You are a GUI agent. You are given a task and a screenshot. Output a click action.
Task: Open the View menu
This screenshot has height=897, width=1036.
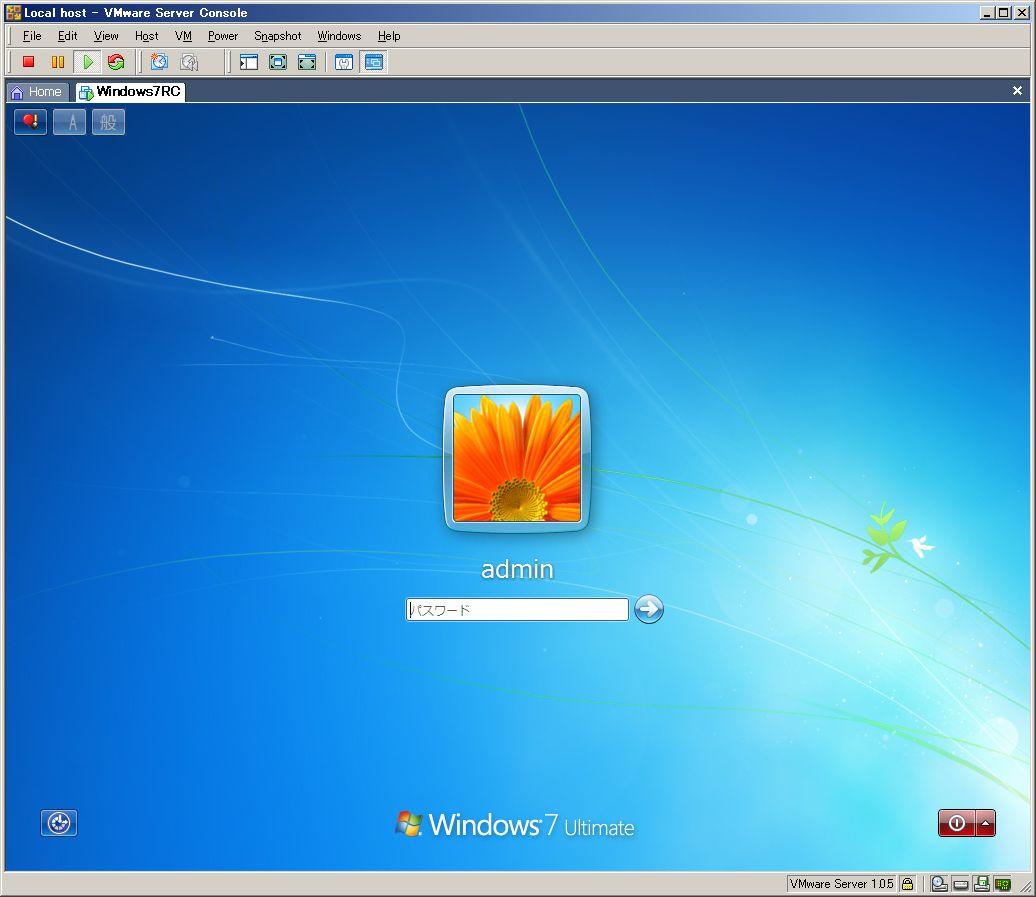[x=106, y=36]
